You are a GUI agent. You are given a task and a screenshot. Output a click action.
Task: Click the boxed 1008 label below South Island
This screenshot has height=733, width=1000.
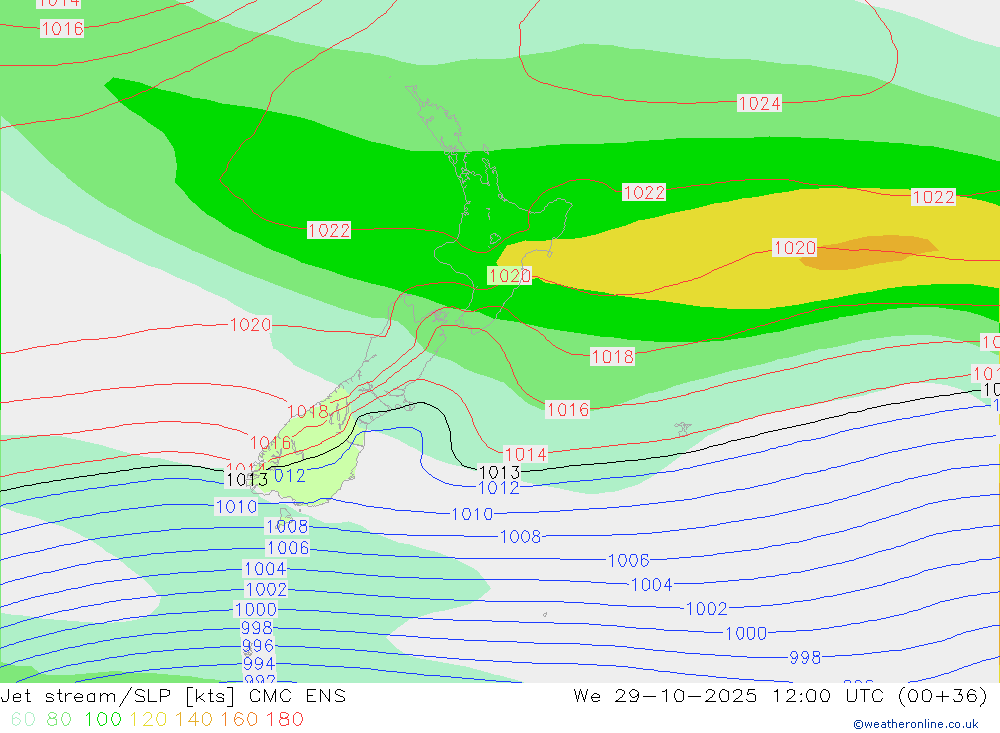pyautogui.click(x=287, y=526)
